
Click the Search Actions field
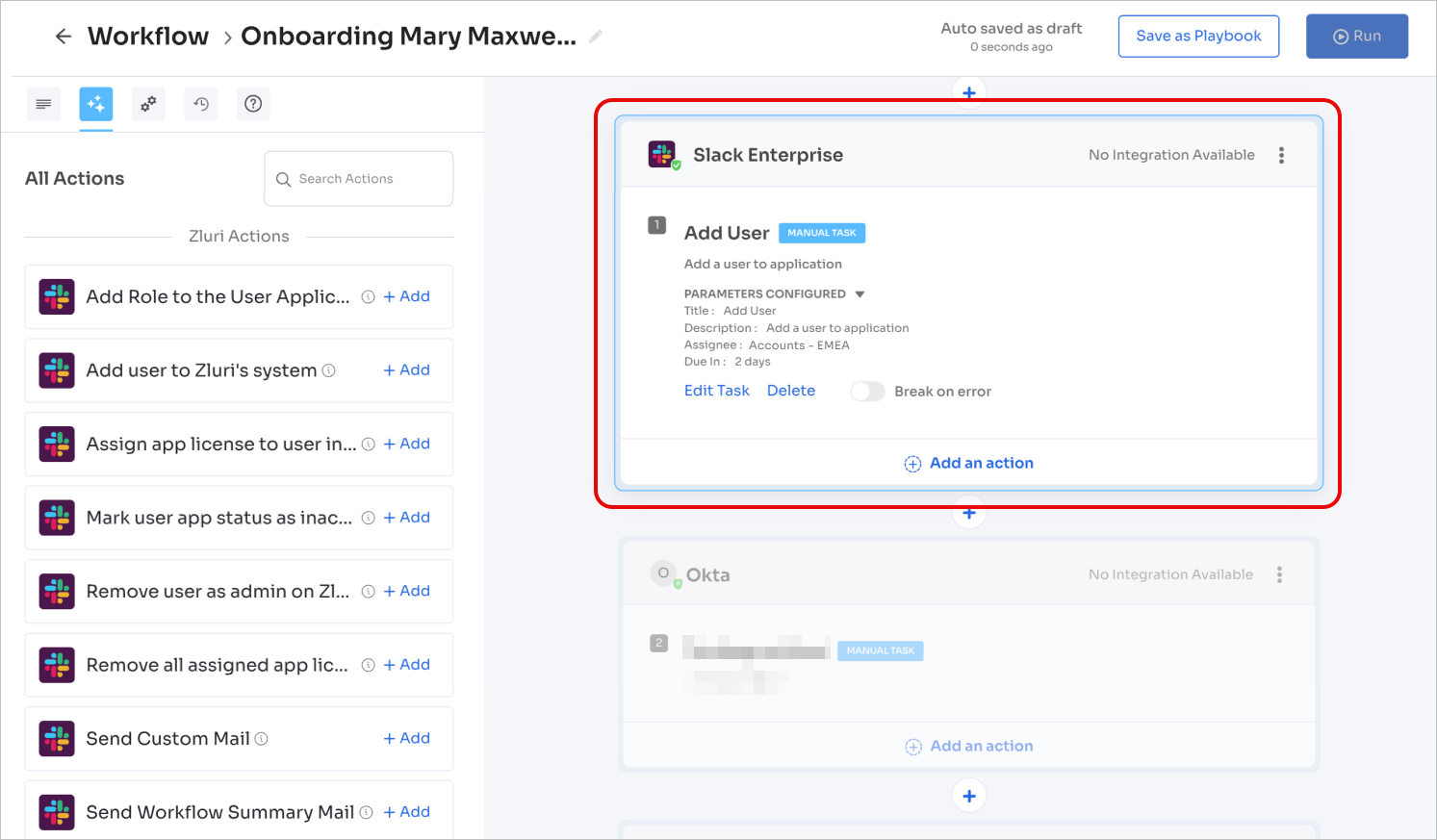(359, 179)
